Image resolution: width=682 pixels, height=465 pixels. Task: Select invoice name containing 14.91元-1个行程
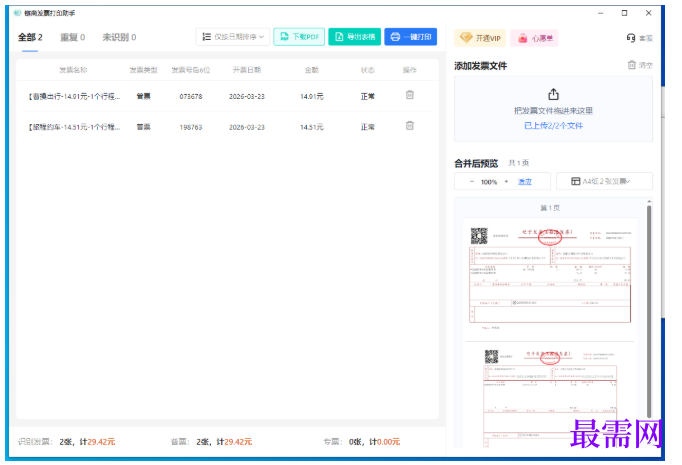[74, 97]
